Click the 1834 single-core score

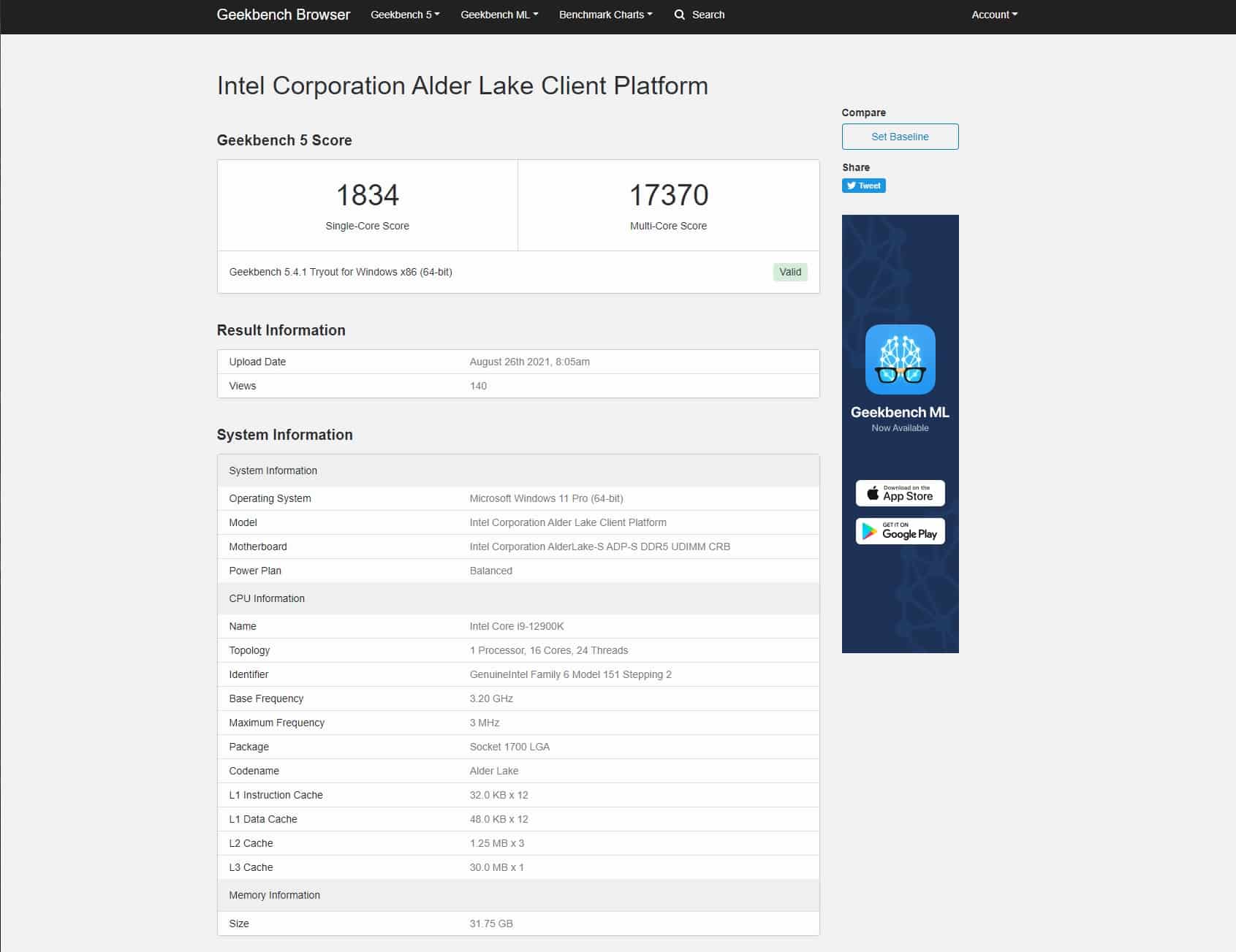(368, 195)
